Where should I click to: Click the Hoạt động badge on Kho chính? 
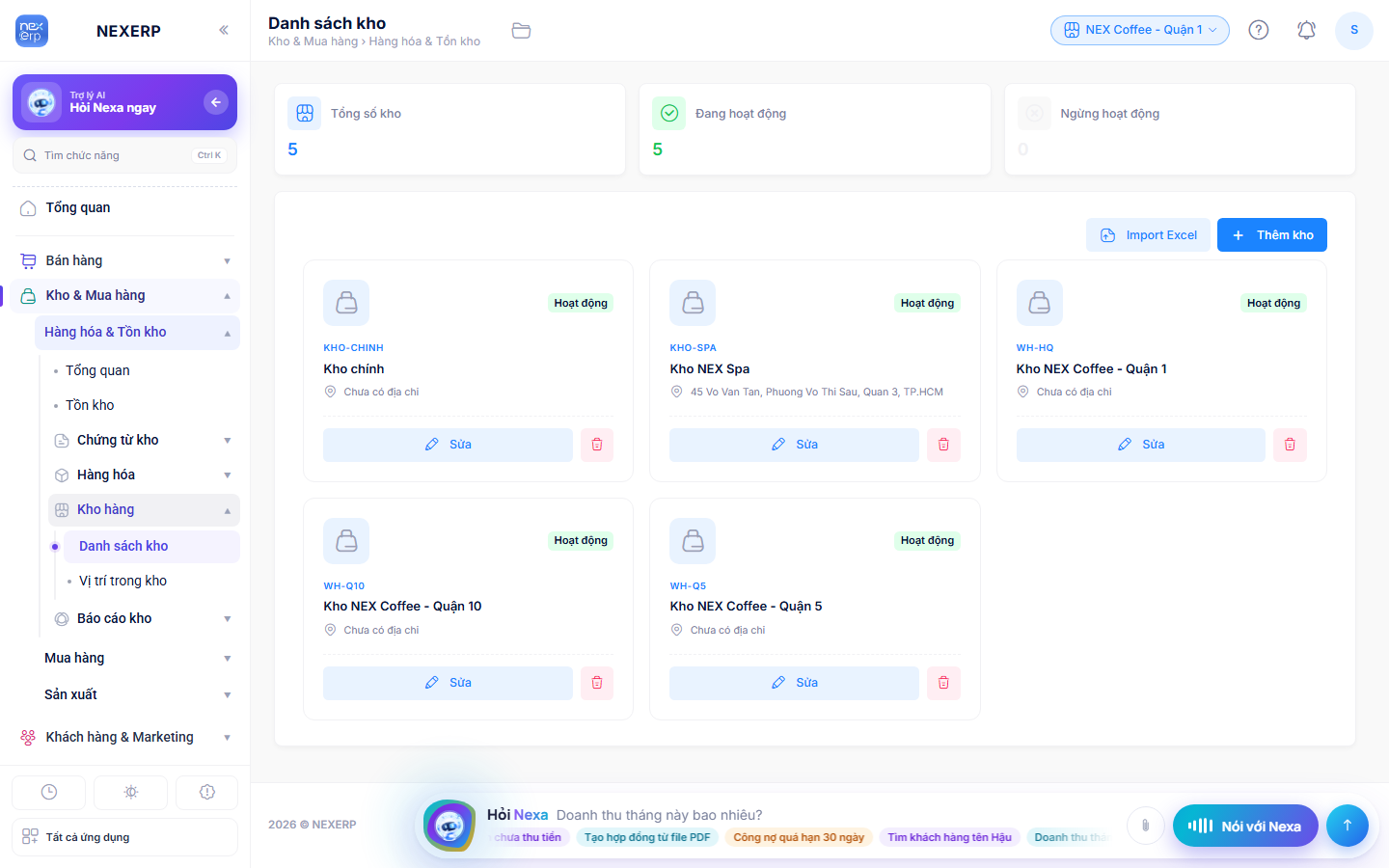pos(581,303)
